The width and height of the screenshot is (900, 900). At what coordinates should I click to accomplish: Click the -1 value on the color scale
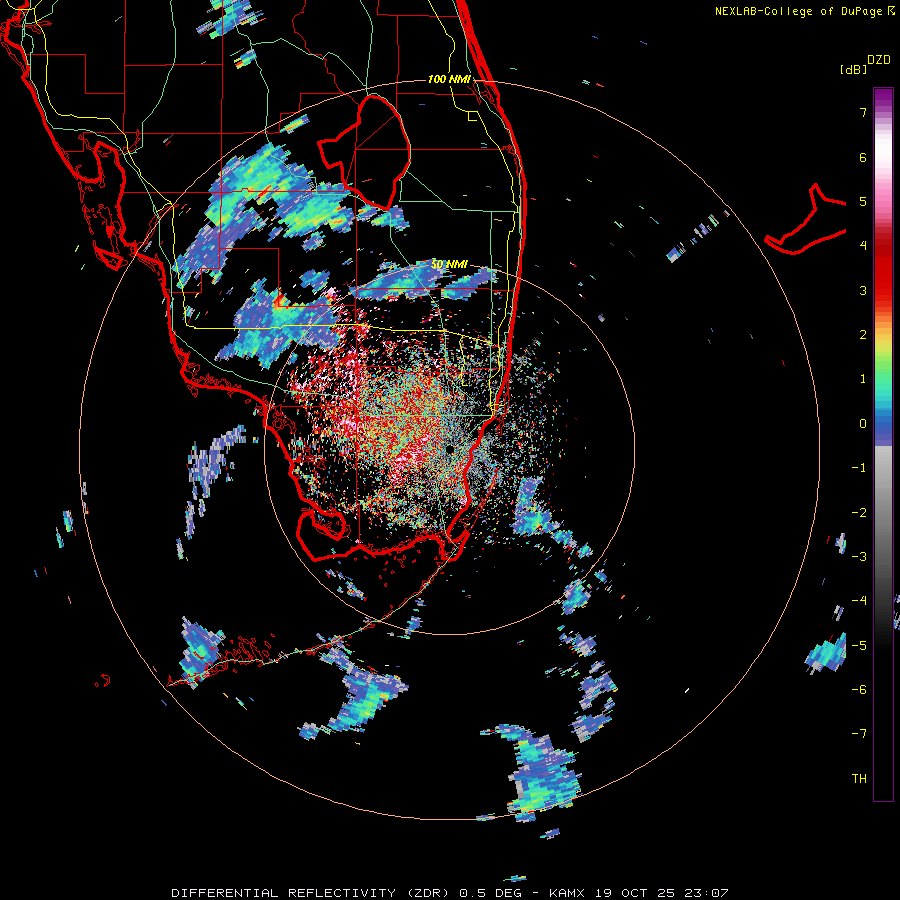click(x=859, y=468)
